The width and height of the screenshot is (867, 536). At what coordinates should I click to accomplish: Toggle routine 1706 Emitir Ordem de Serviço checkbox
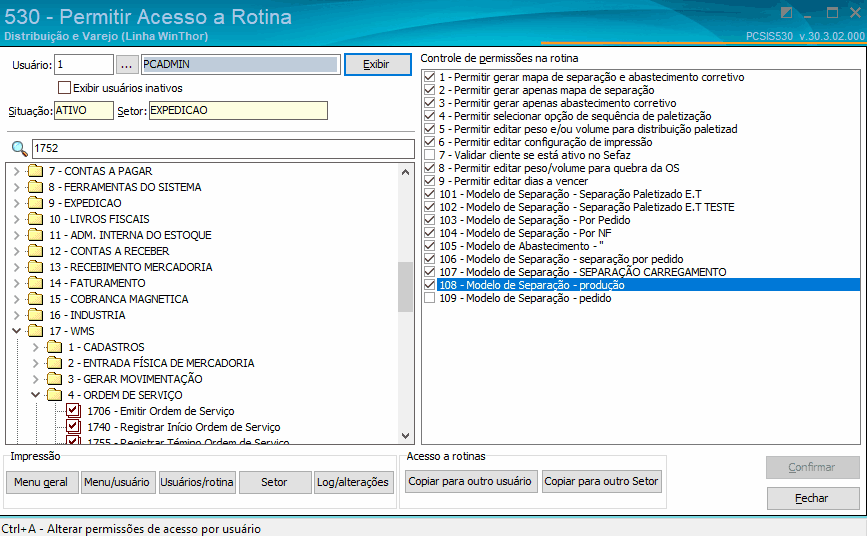73,410
